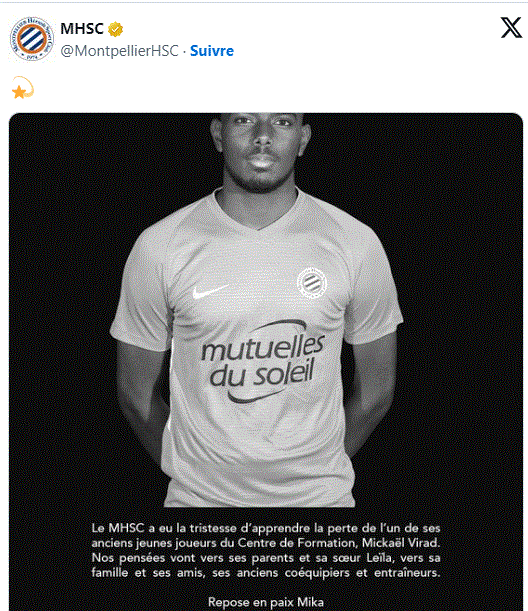
Task: Click the player's face in the photo
Action: click(x=261, y=148)
